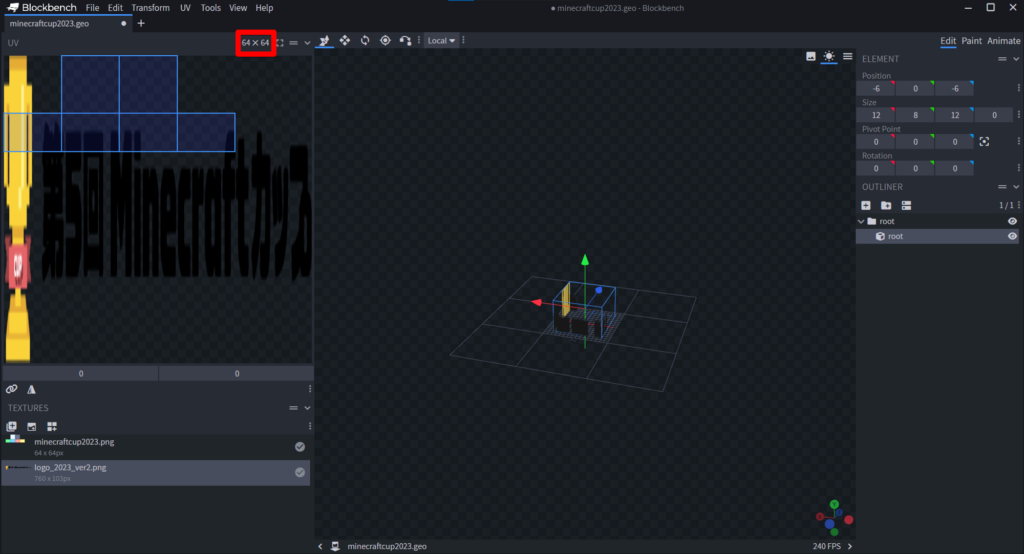
Task: Open the Transform menu
Action: (150, 8)
